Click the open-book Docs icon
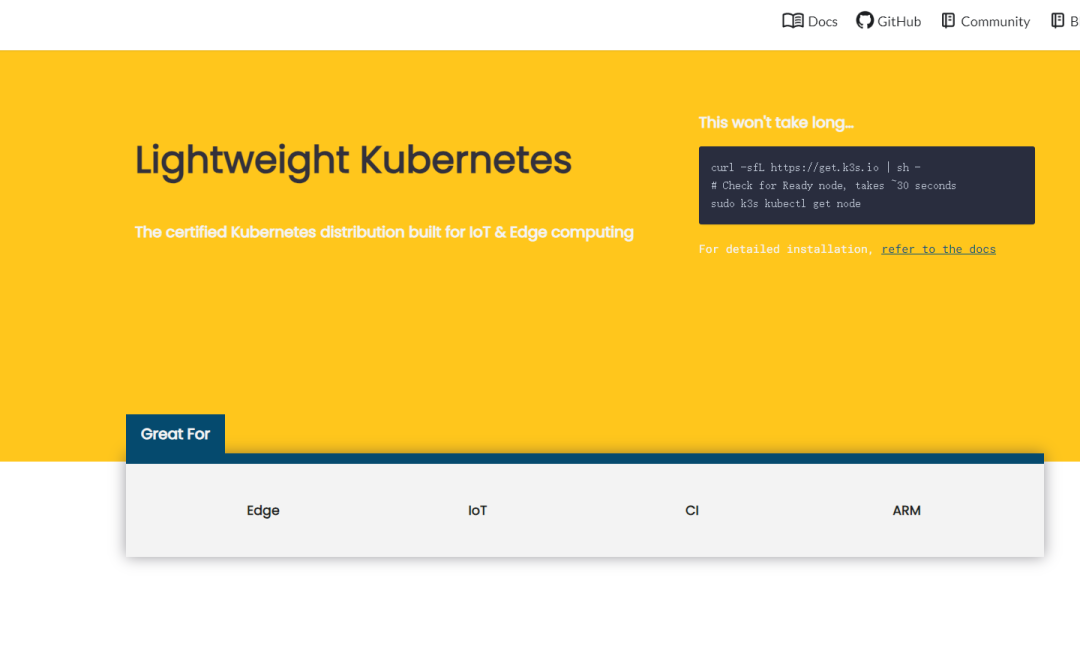The height and width of the screenshot is (665, 1080). pos(793,21)
